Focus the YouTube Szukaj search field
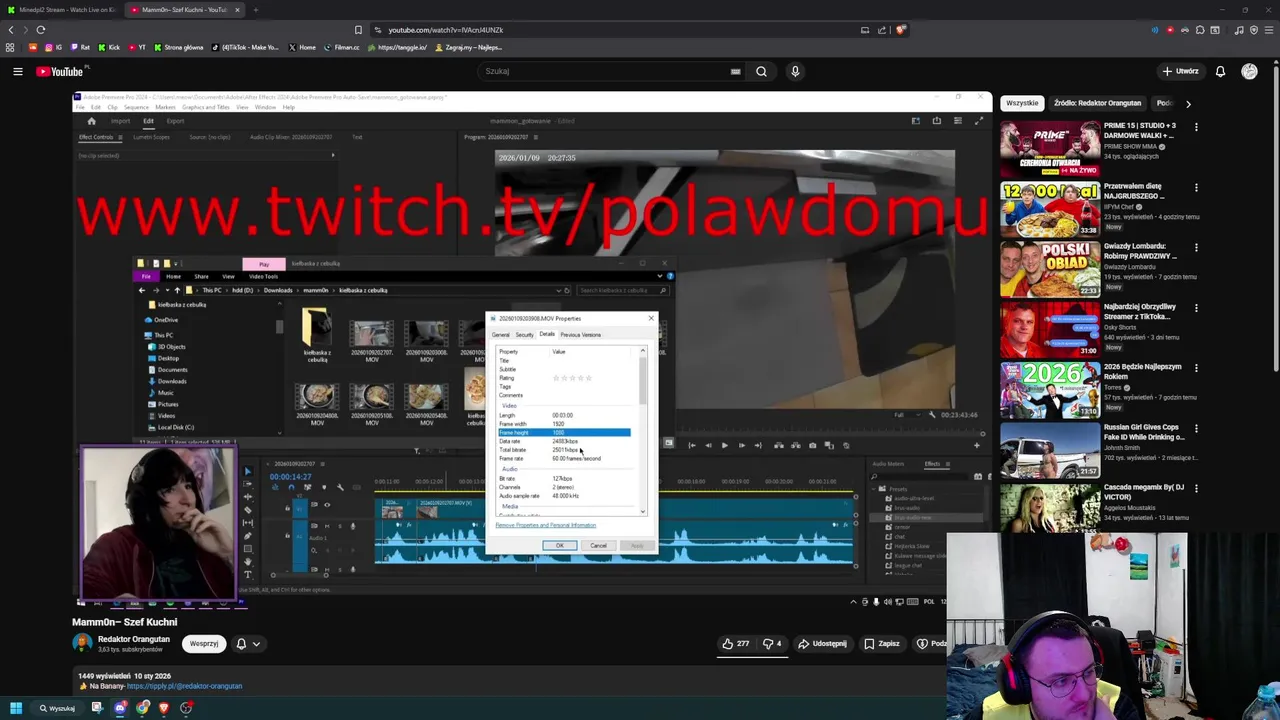The width and height of the screenshot is (1280, 720). [603, 71]
